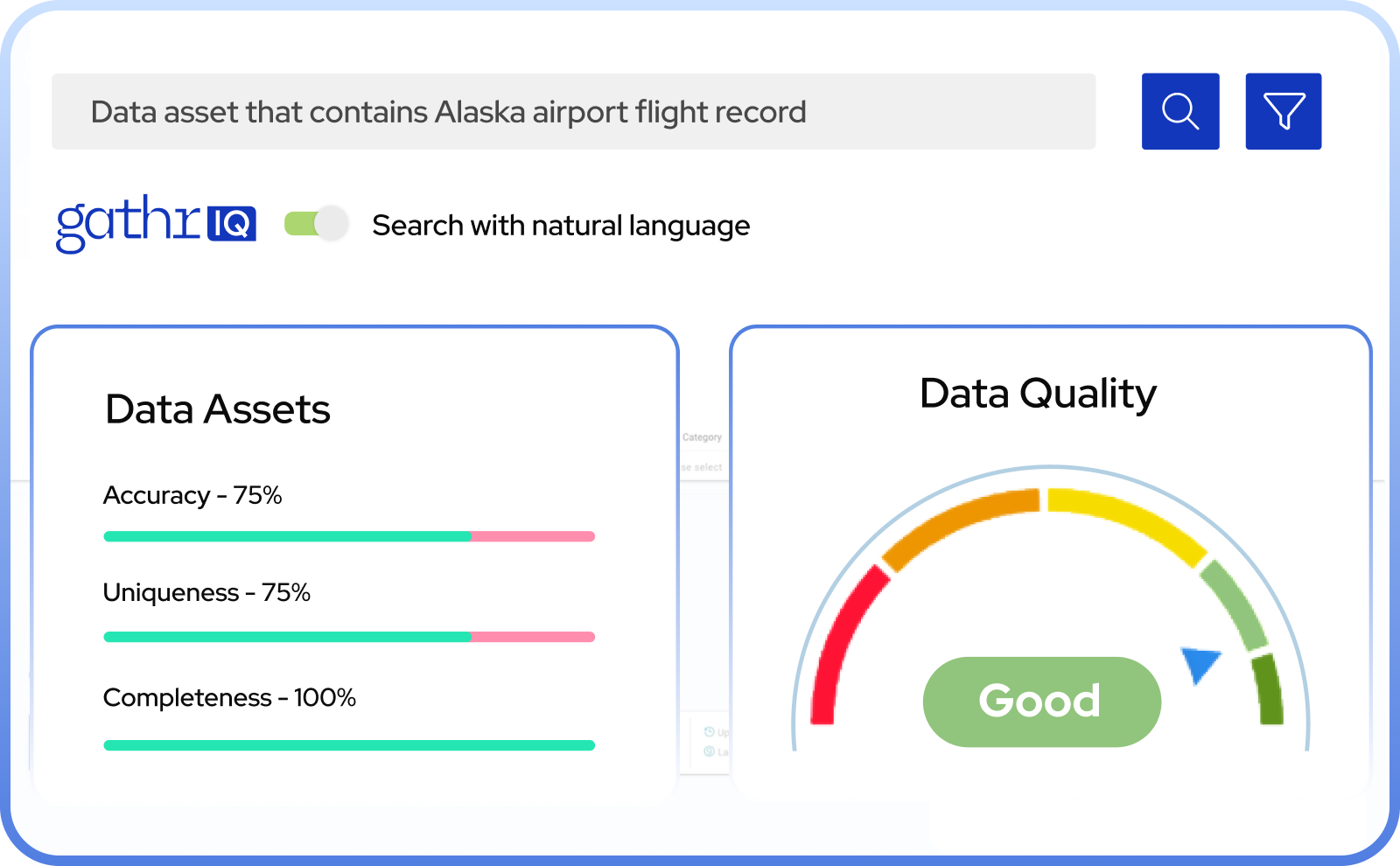Click the Completeness progress bar
This screenshot has width=1400, height=866.
point(349,745)
